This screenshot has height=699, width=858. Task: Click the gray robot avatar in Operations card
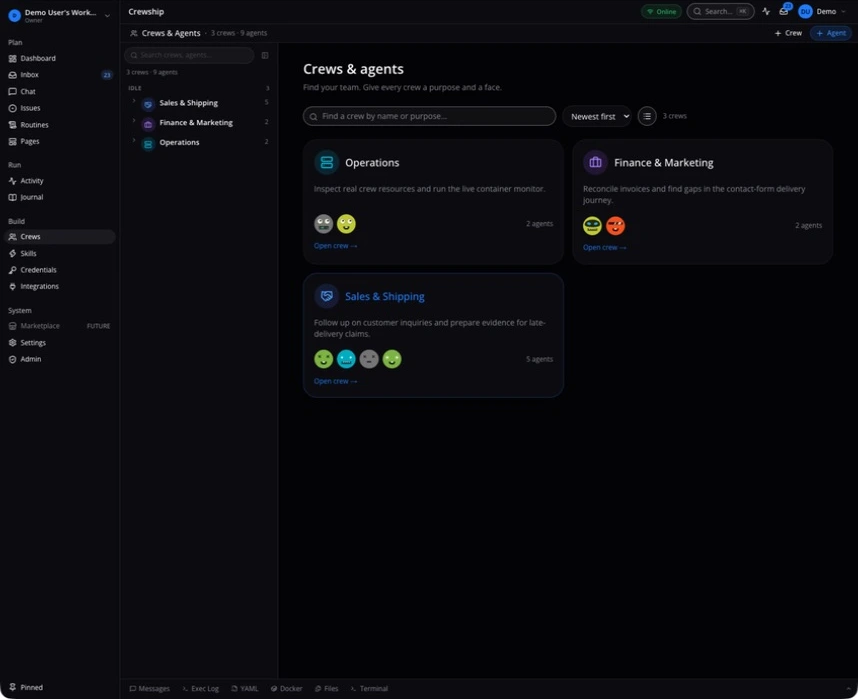[323, 223]
